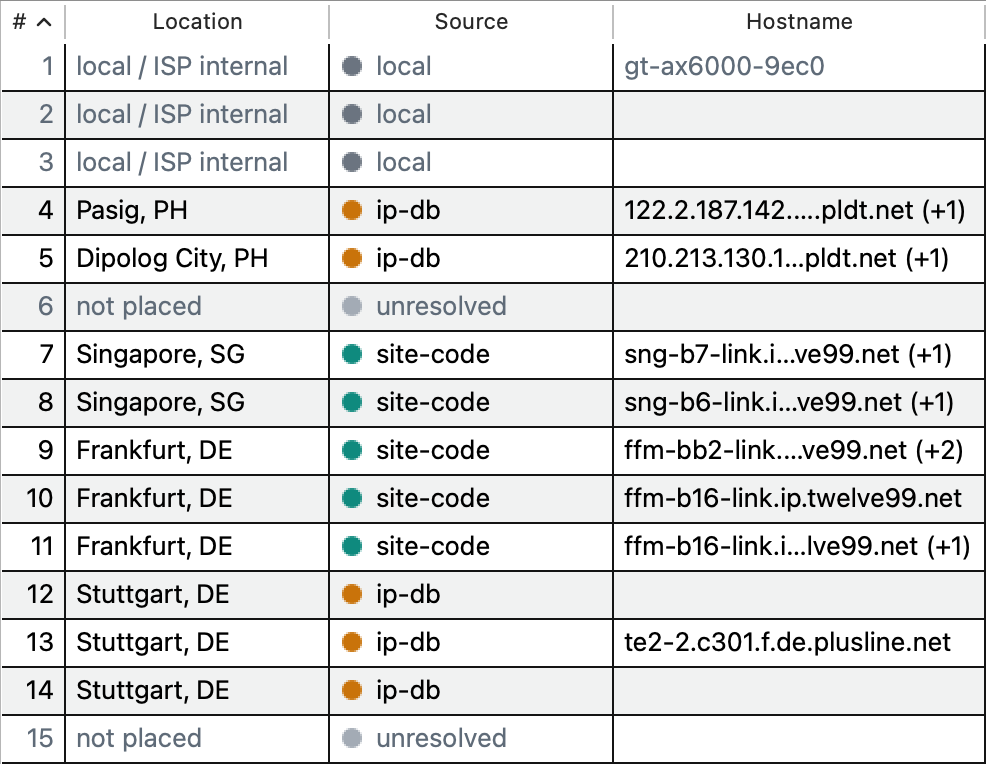The height and width of the screenshot is (764, 986).
Task: Select 'local / ISP internal' in row 1
Action: click(182, 67)
